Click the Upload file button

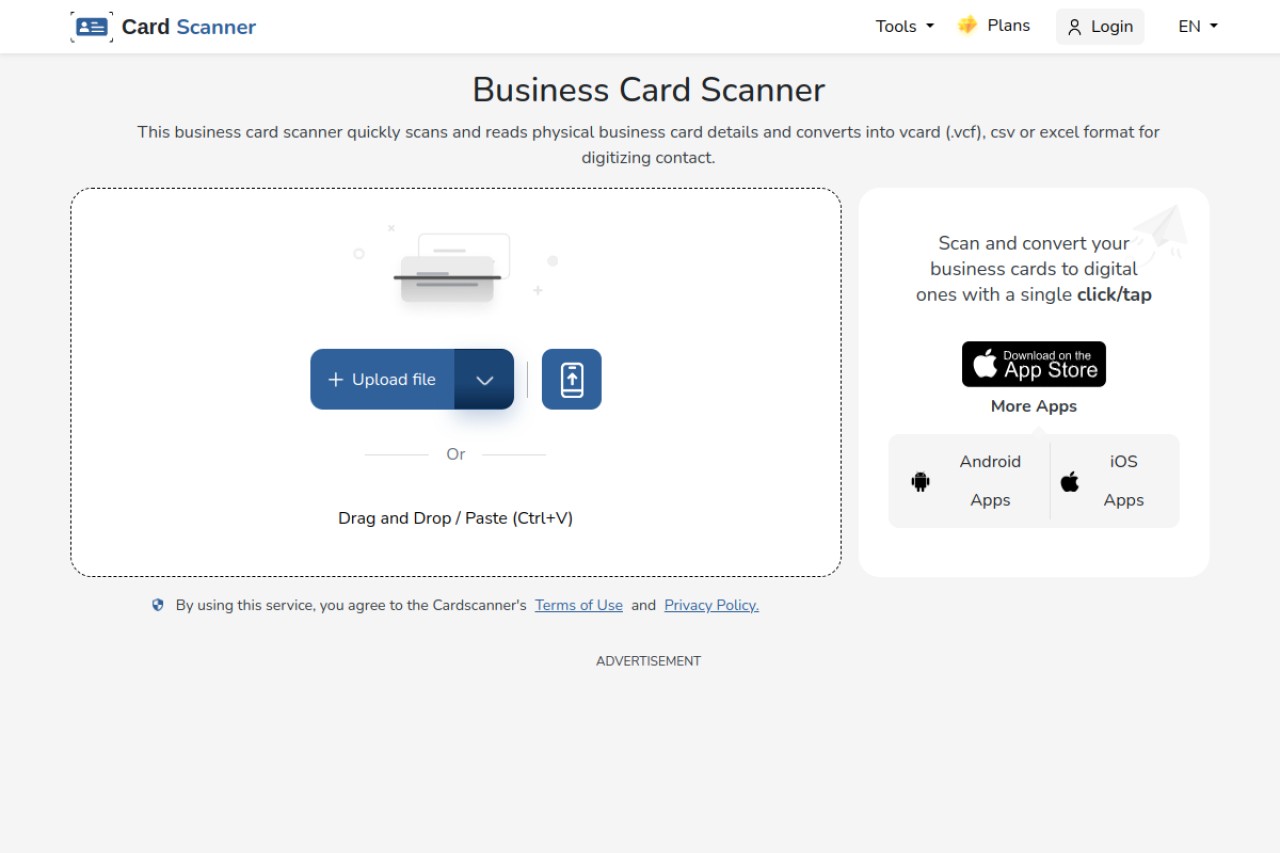coord(382,379)
